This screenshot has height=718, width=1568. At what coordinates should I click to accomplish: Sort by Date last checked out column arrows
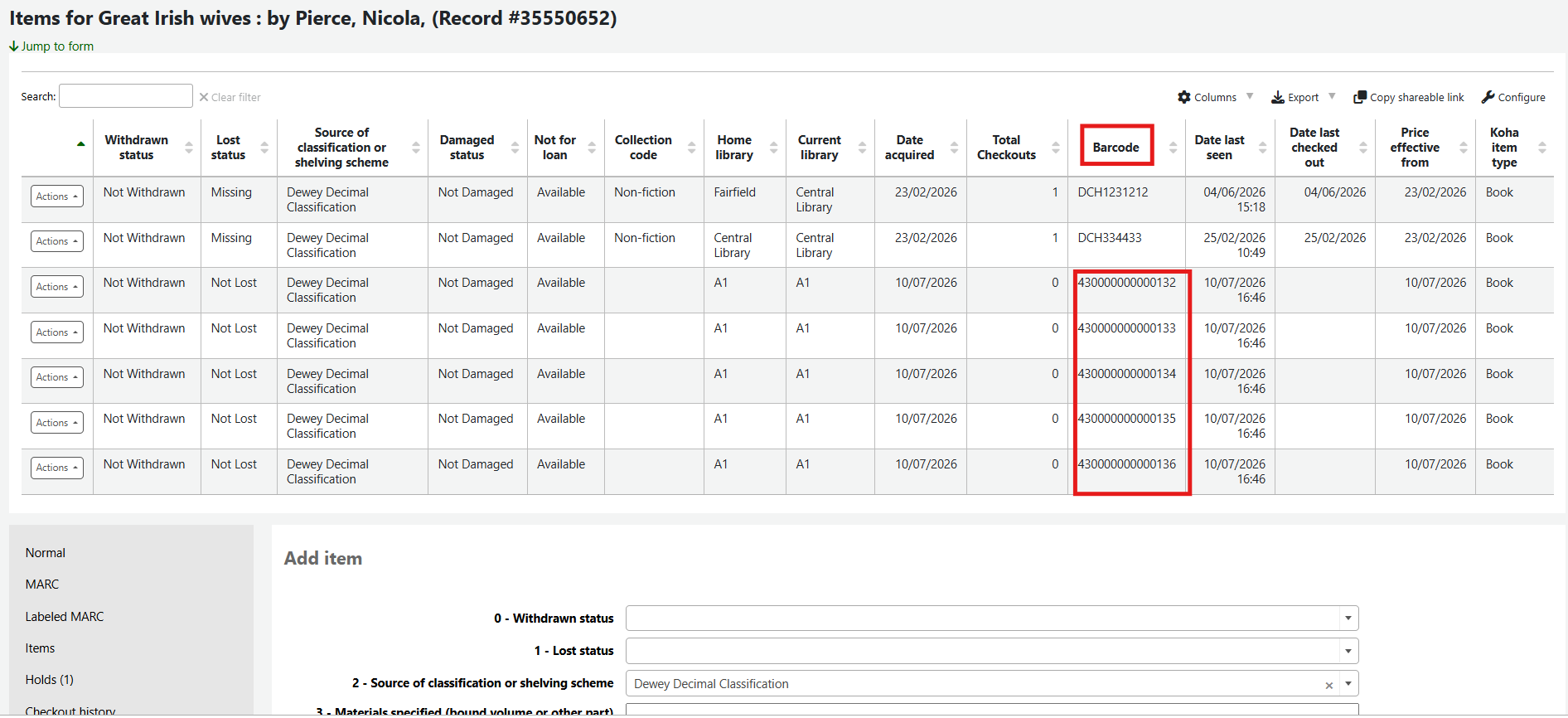coord(1362,148)
